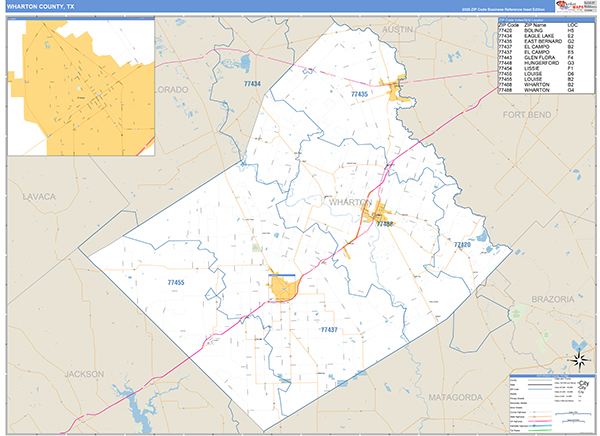Image resolution: width=600 pixels, height=436 pixels.
Task: Open the El Campo inset map thumbnail
Action: pyautogui.click(x=81, y=88)
